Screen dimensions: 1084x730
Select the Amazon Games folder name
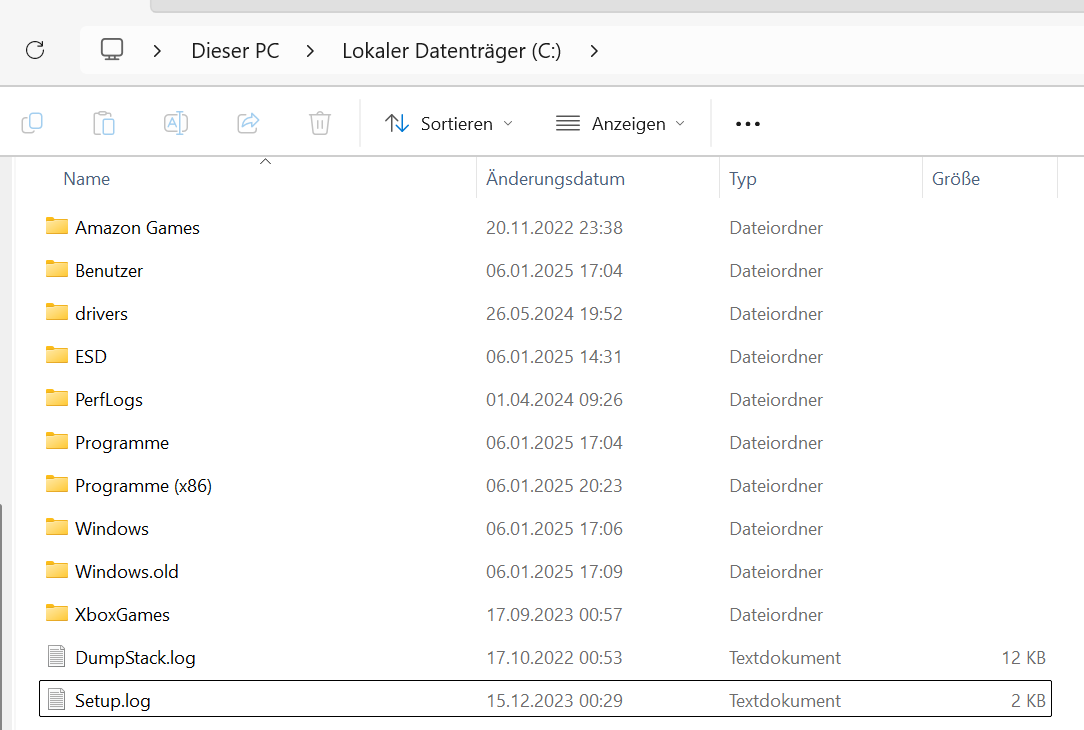pos(137,227)
